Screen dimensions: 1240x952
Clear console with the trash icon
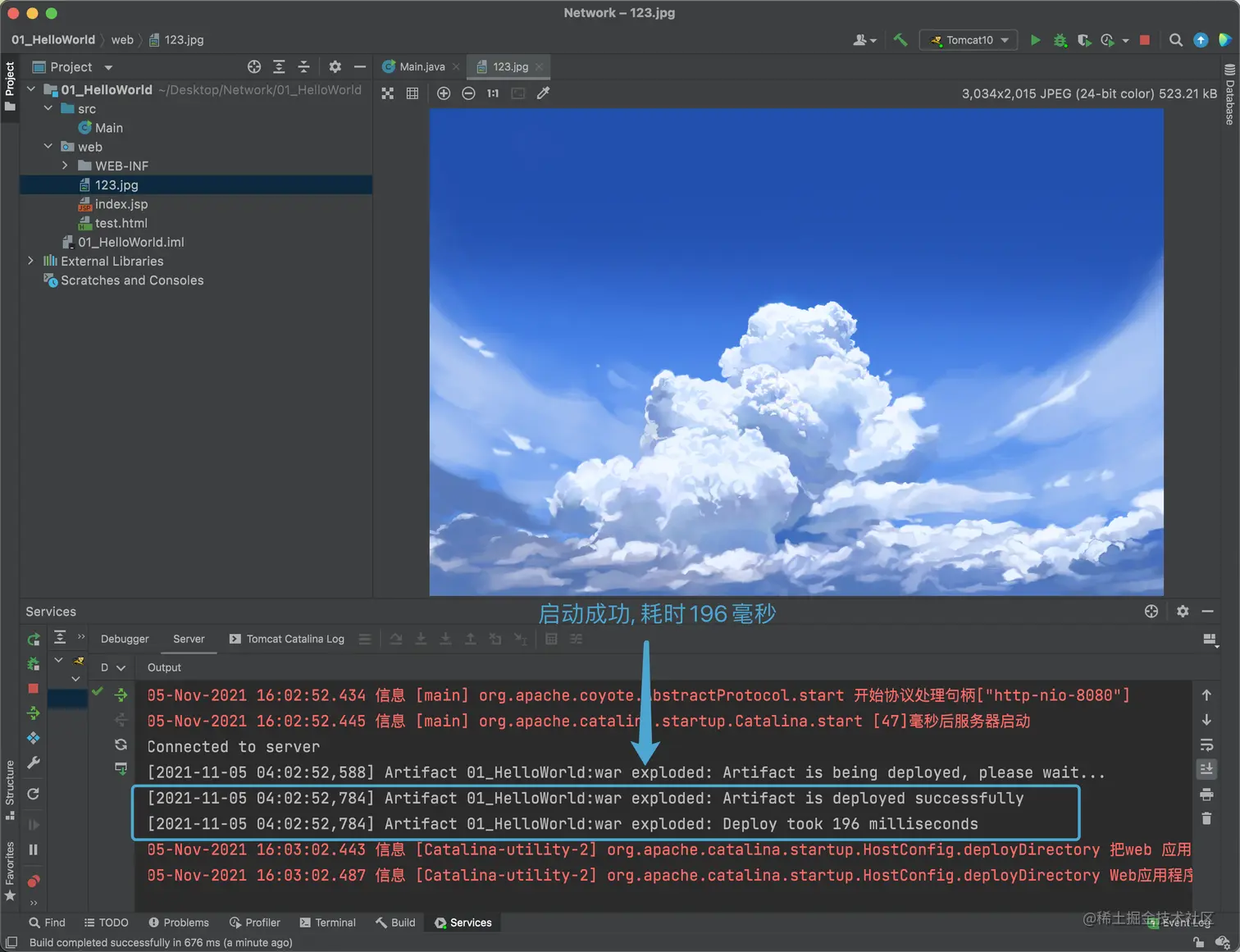click(x=1206, y=818)
